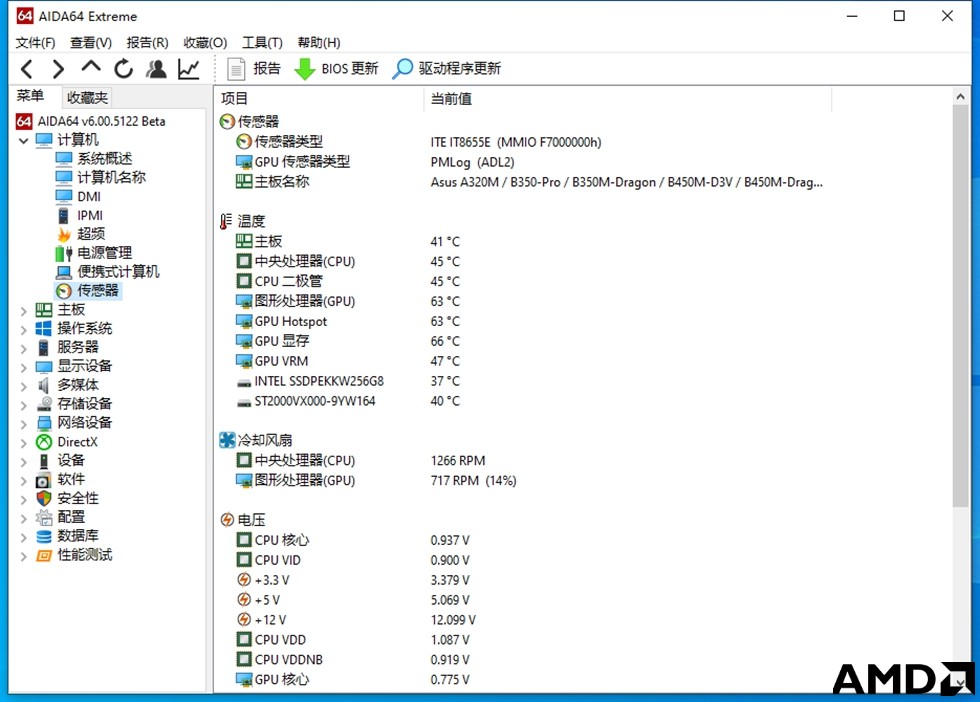This screenshot has width=980, height=702.
Task: Go back with the left arrow toolbar icon
Action: (26, 69)
